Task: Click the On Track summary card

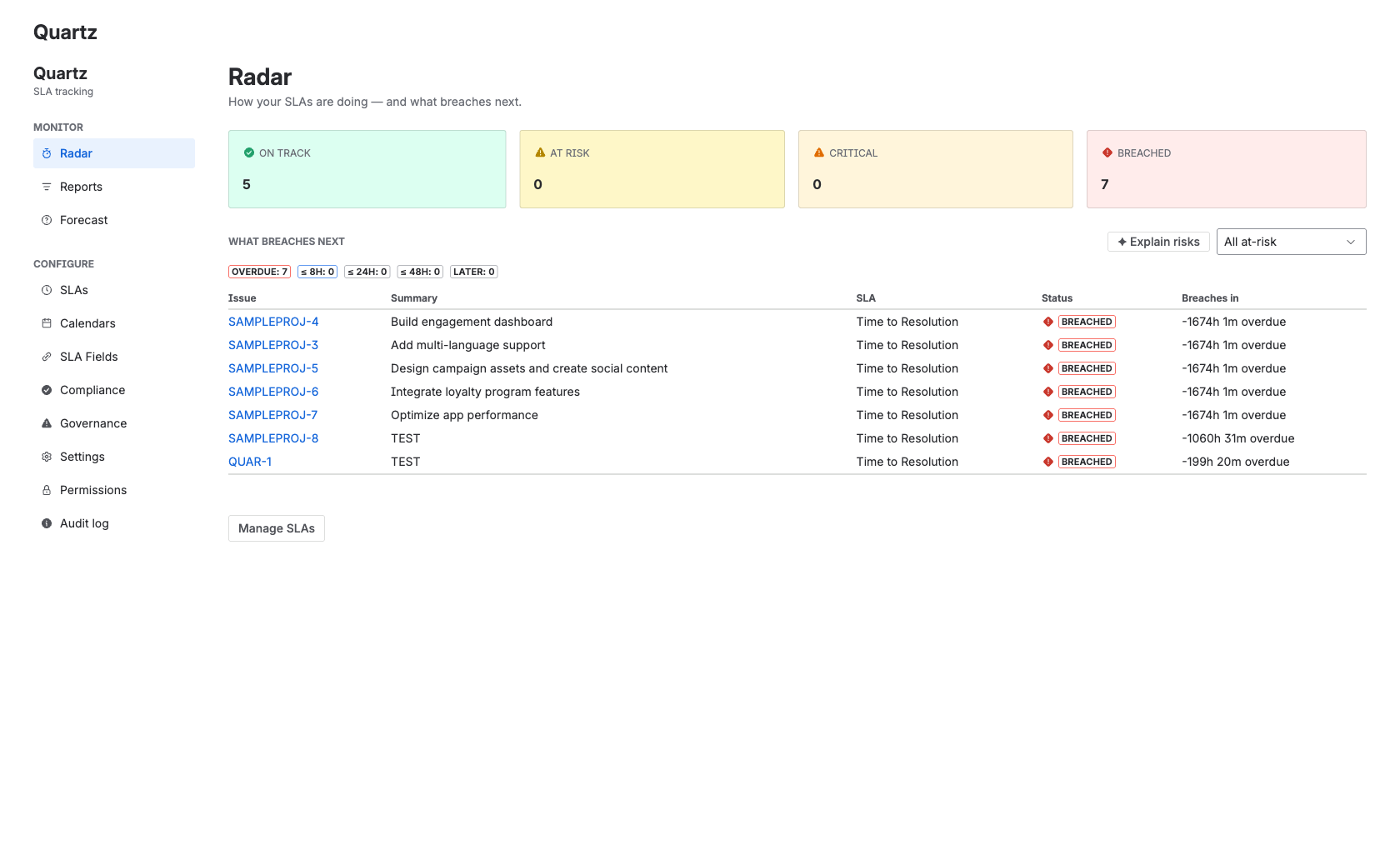Action: 367,169
